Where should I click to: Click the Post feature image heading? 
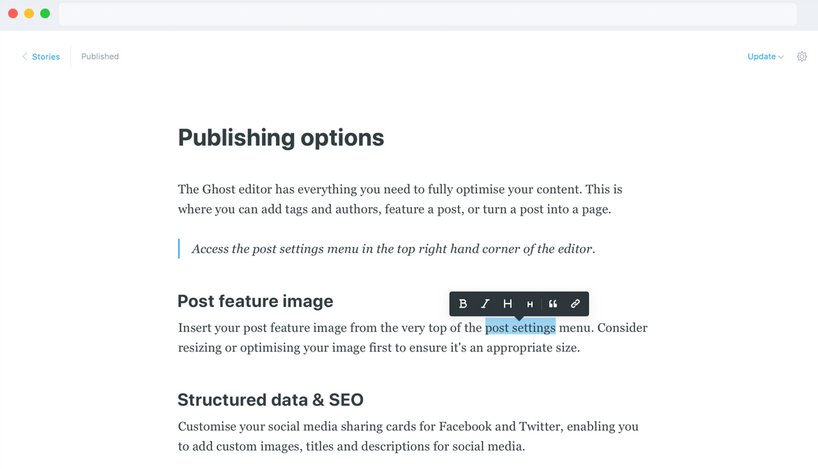point(255,301)
